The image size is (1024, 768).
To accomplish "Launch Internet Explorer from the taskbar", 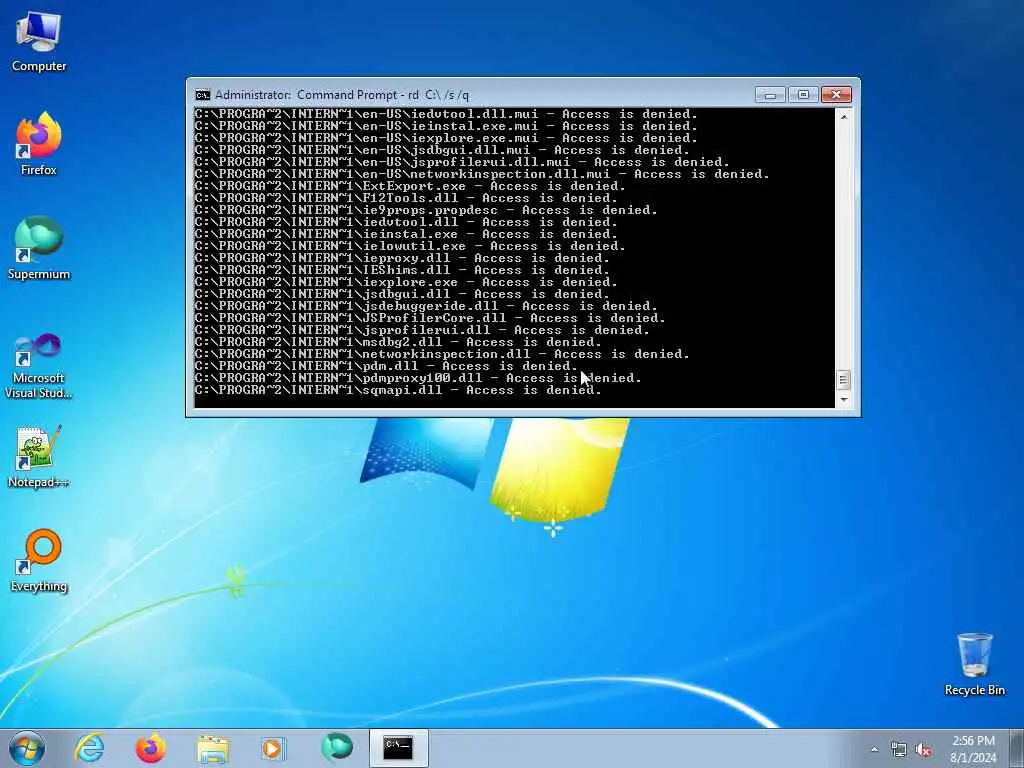I will [89, 748].
